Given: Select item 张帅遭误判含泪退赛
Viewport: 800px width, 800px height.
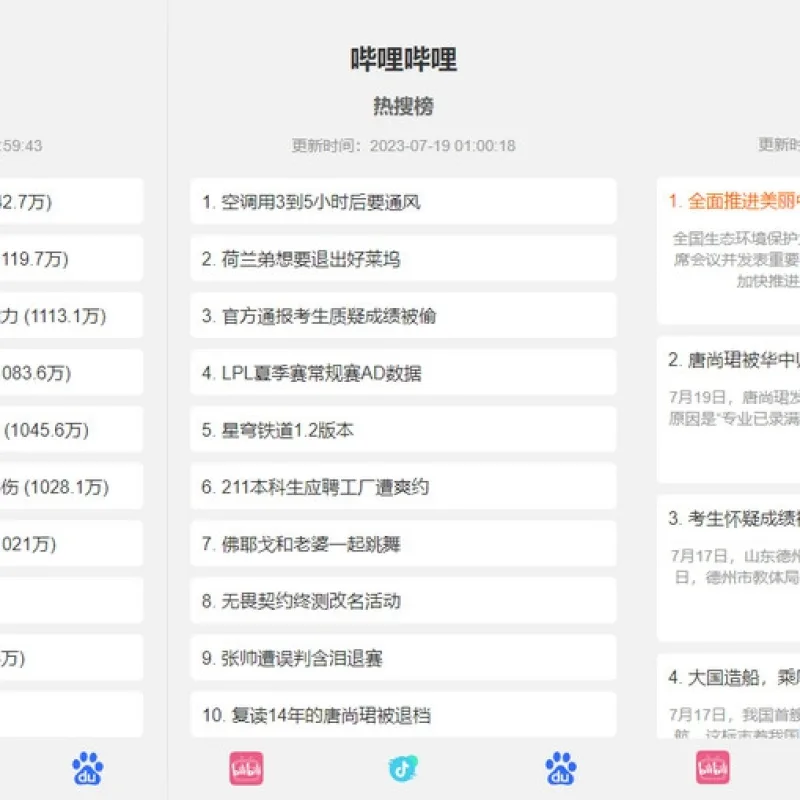Looking at the screenshot, I should point(403,658).
